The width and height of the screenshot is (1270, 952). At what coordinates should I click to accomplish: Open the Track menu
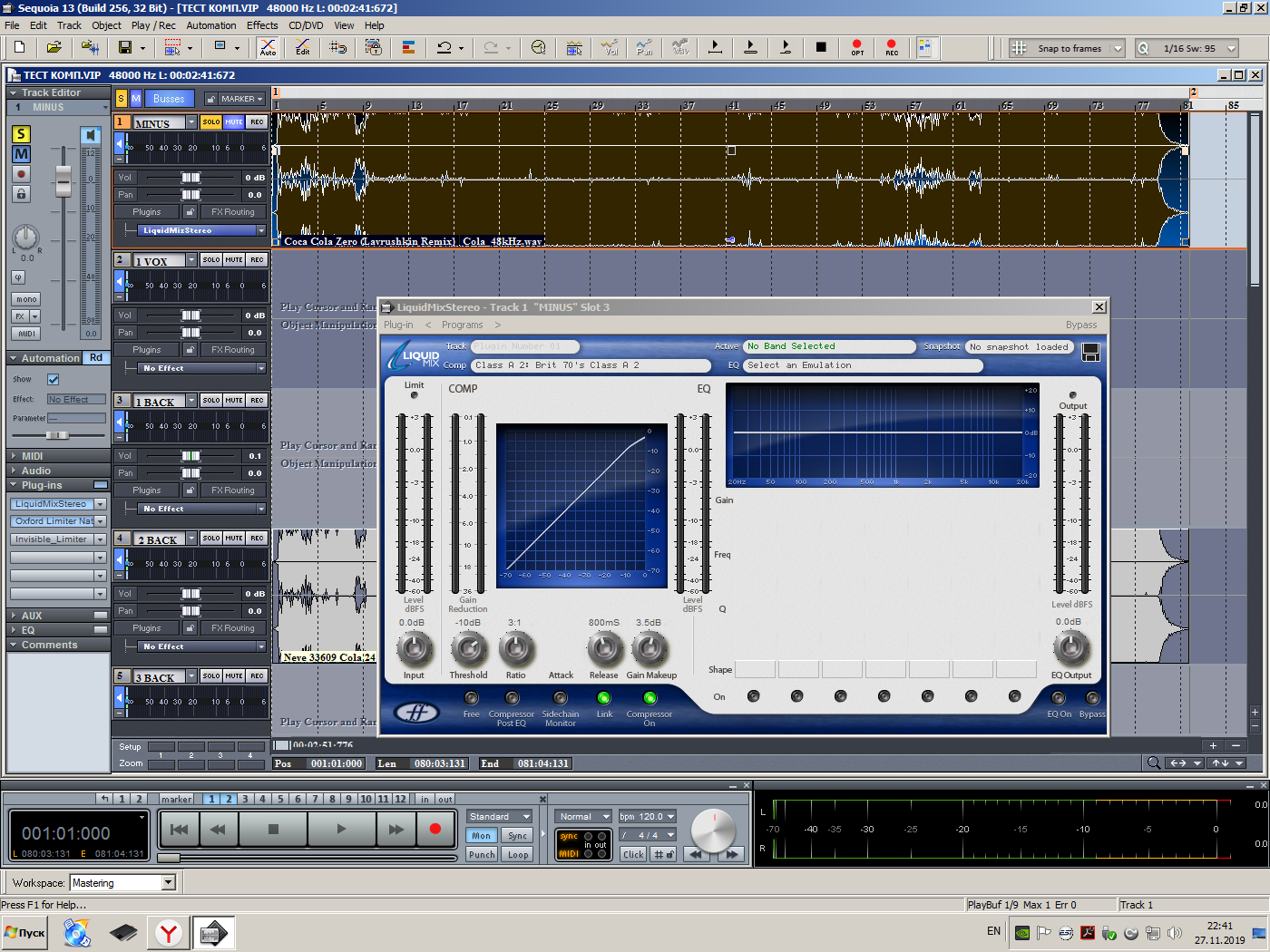point(69,25)
